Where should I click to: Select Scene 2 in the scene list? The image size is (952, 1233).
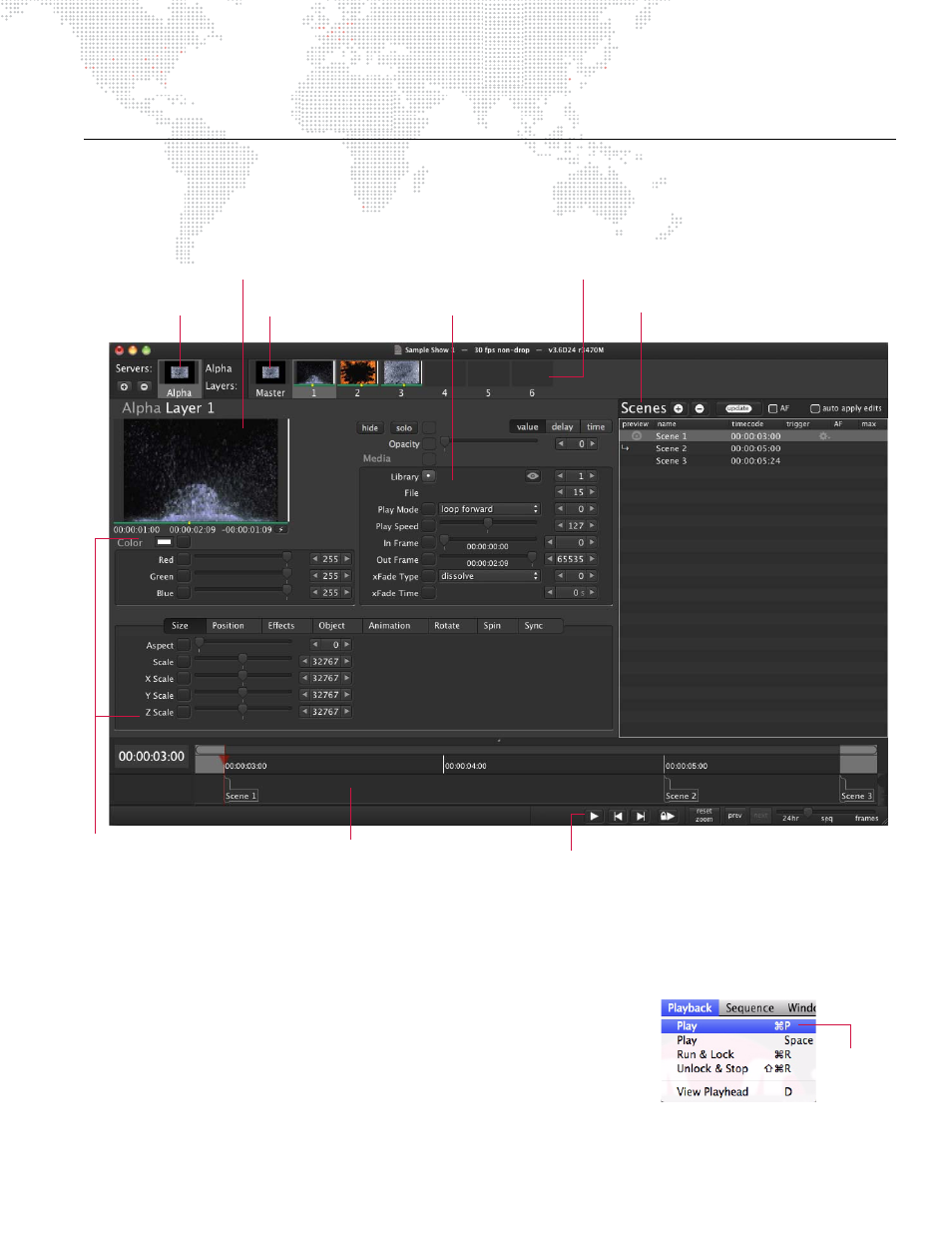tap(670, 448)
